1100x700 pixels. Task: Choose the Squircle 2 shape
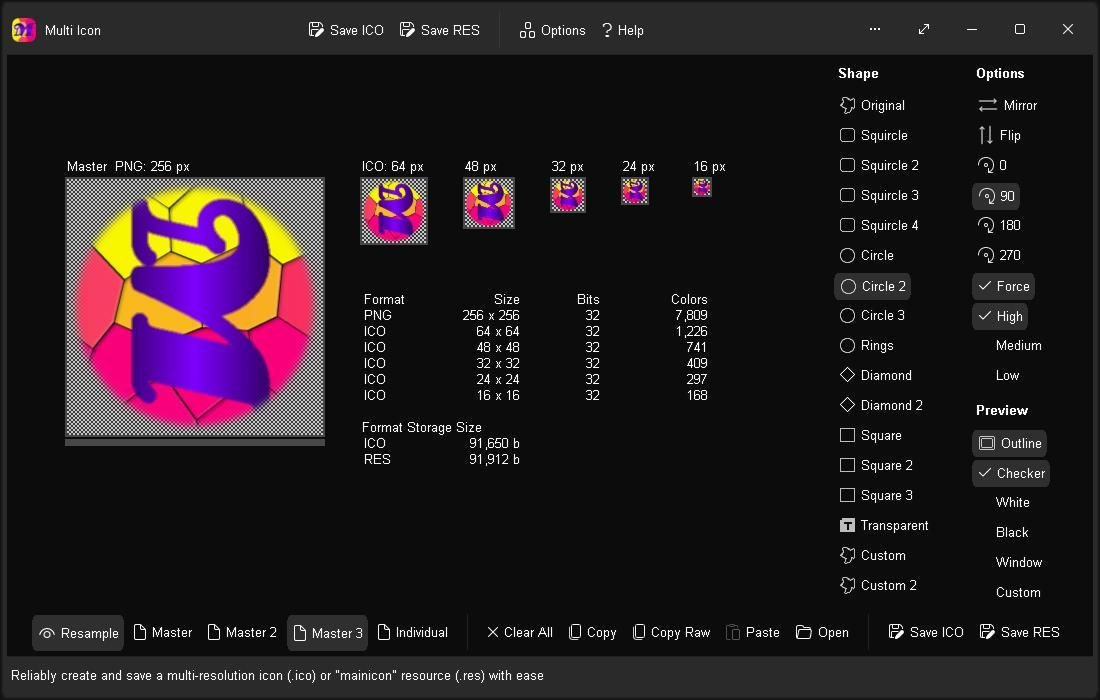(879, 166)
